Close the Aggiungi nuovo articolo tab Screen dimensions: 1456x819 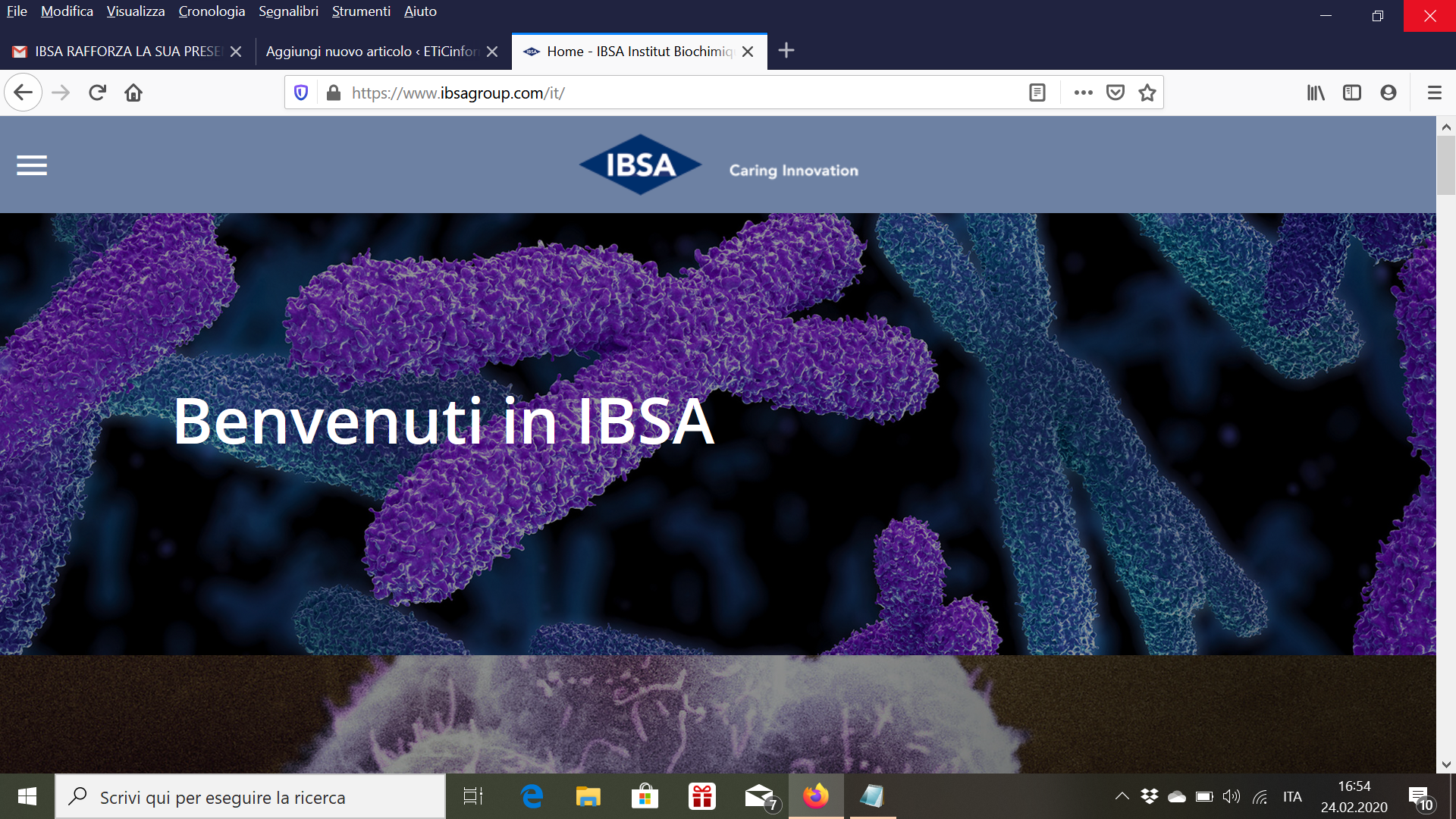point(492,52)
